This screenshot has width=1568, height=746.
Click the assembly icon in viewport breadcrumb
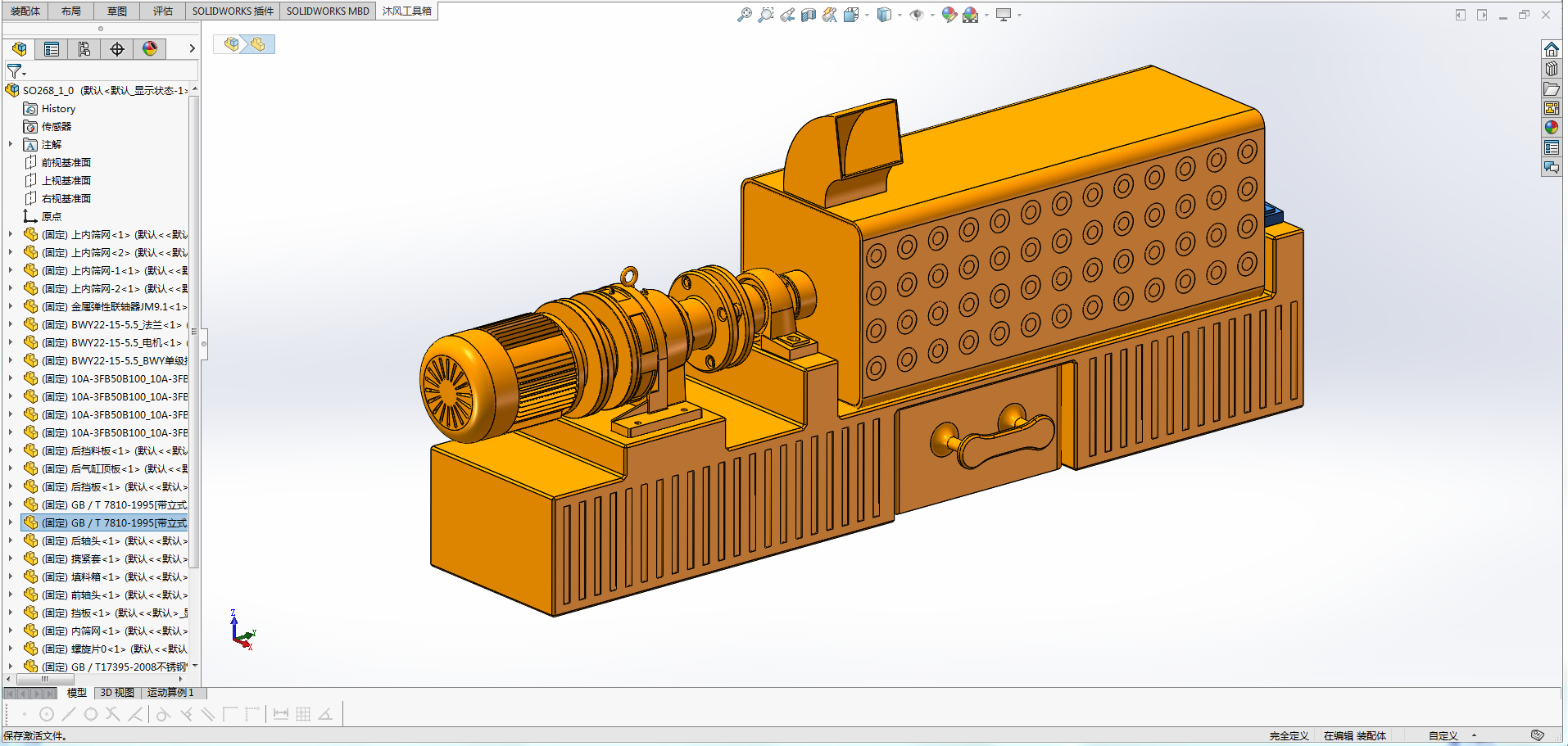(232, 44)
